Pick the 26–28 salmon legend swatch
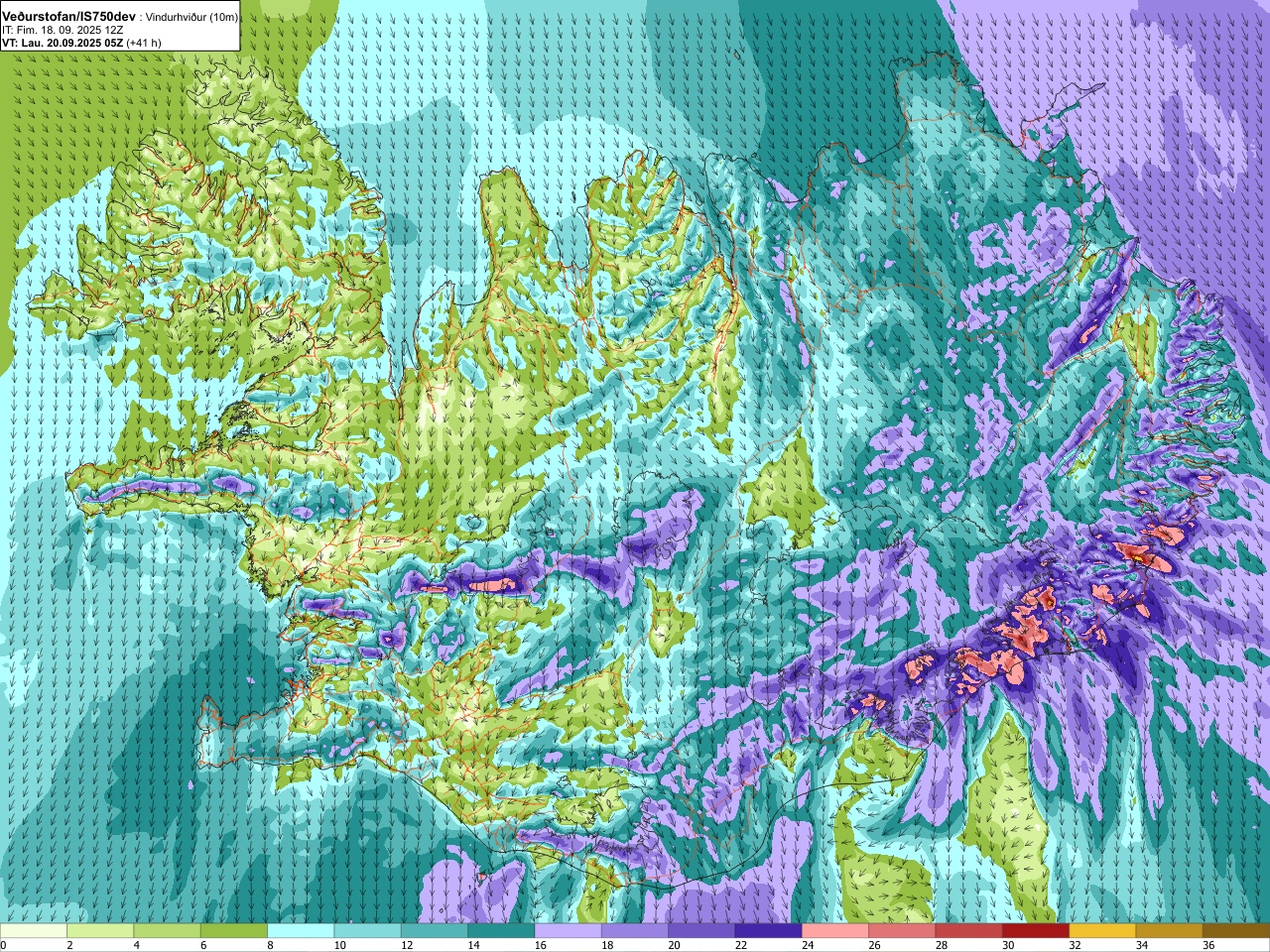The height and width of the screenshot is (952, 1270). tap(902, 931)
